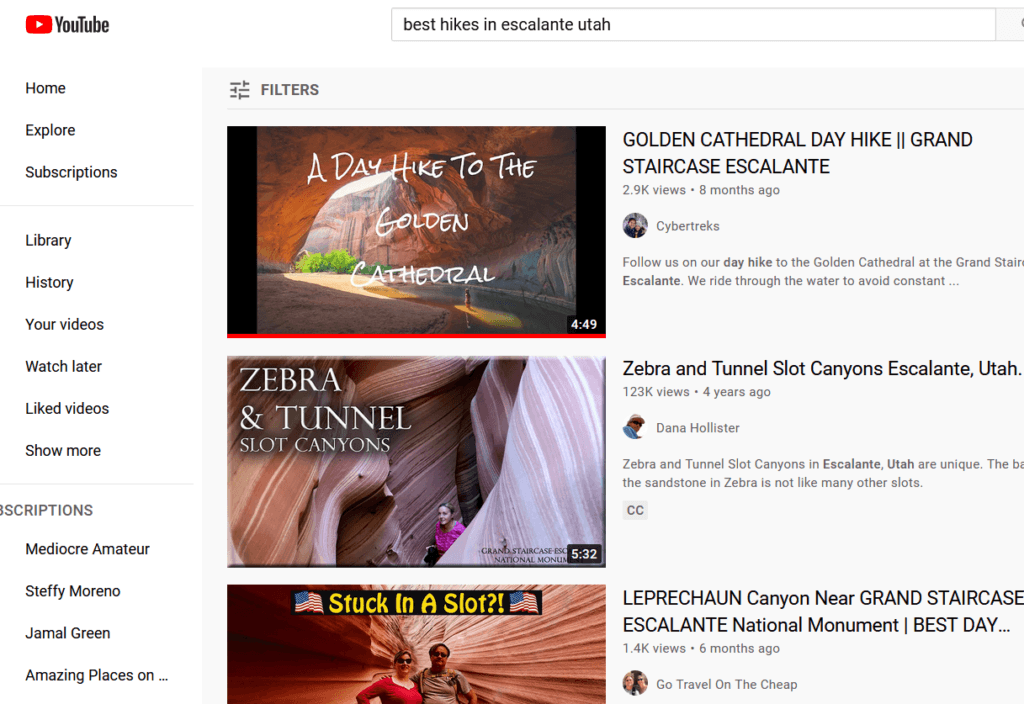Click '2.9K views • 8 months ago' text
The height and width of the screenshot is (704, 1024).
[x=701, y=190]
